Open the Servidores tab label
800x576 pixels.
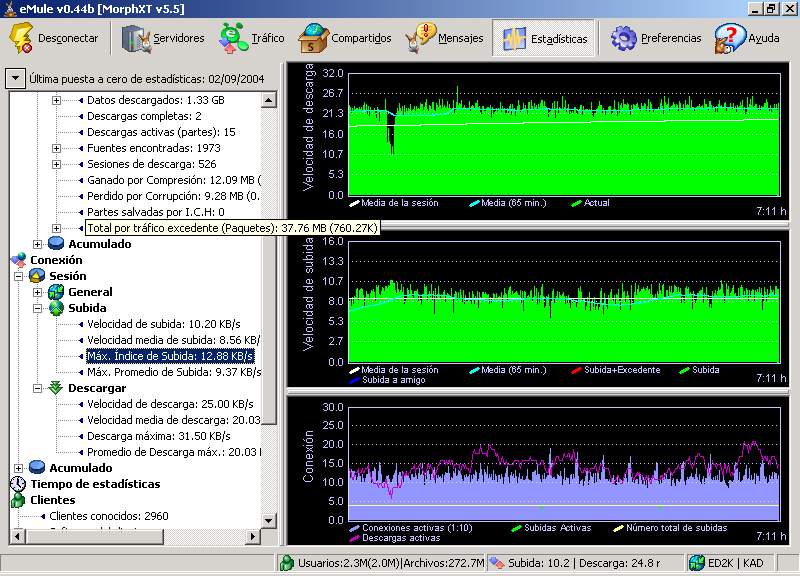tap(179, 38)
